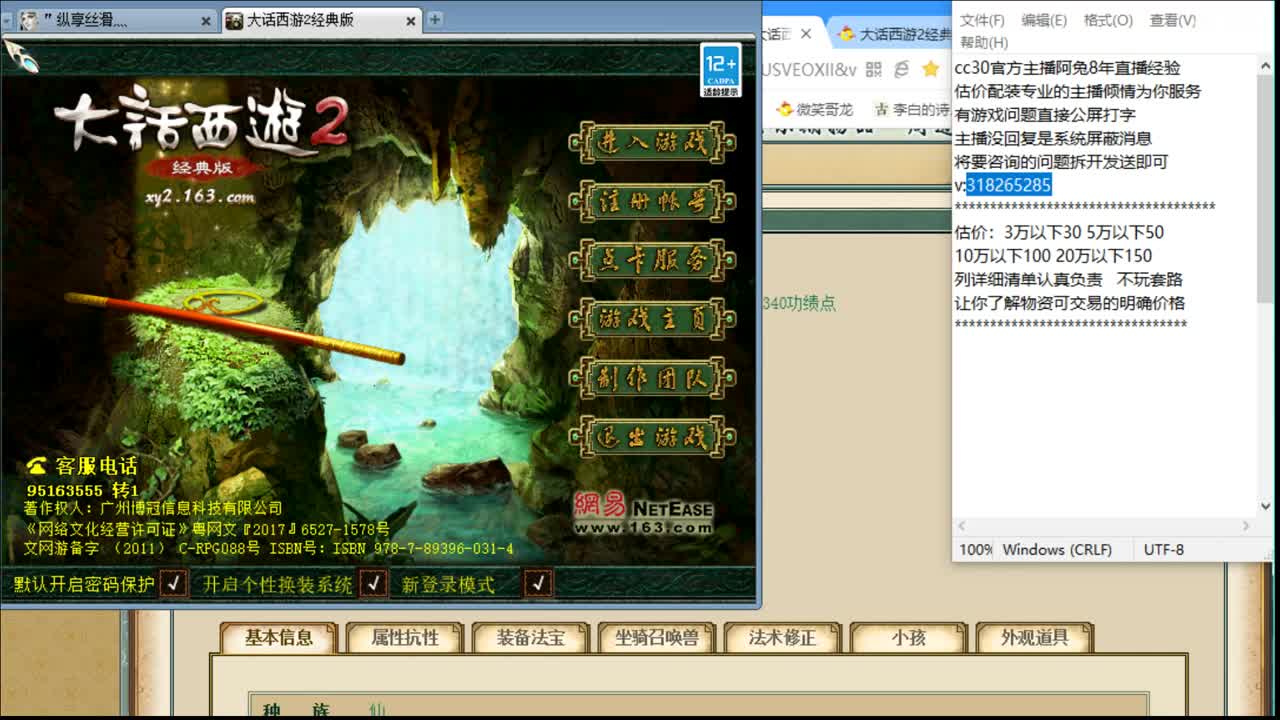Click the chicken favicon on second browser tab
Viewport: 1280px width, 720px height.
[847, 34]
